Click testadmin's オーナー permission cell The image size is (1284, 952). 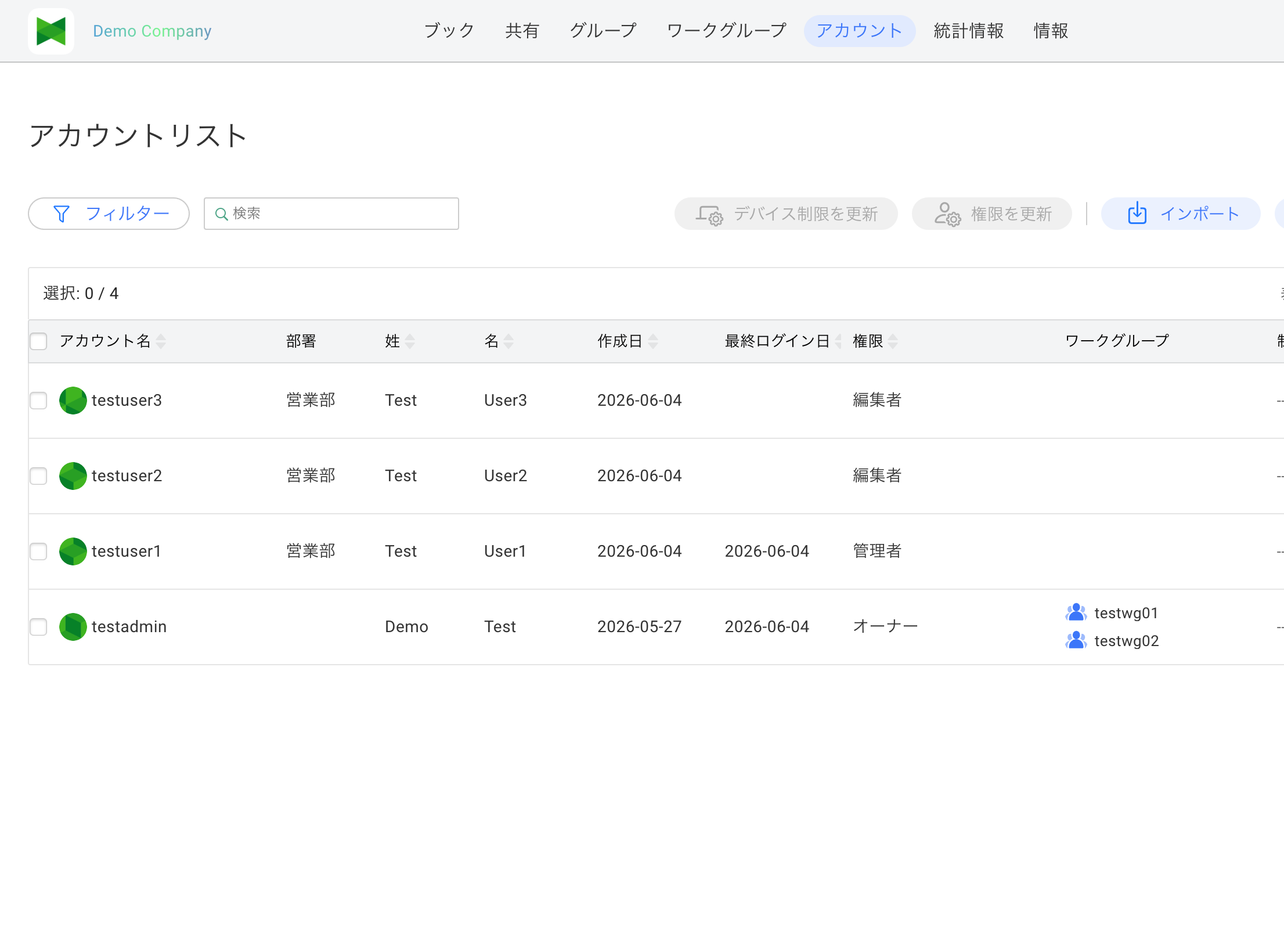pos(885,627)
